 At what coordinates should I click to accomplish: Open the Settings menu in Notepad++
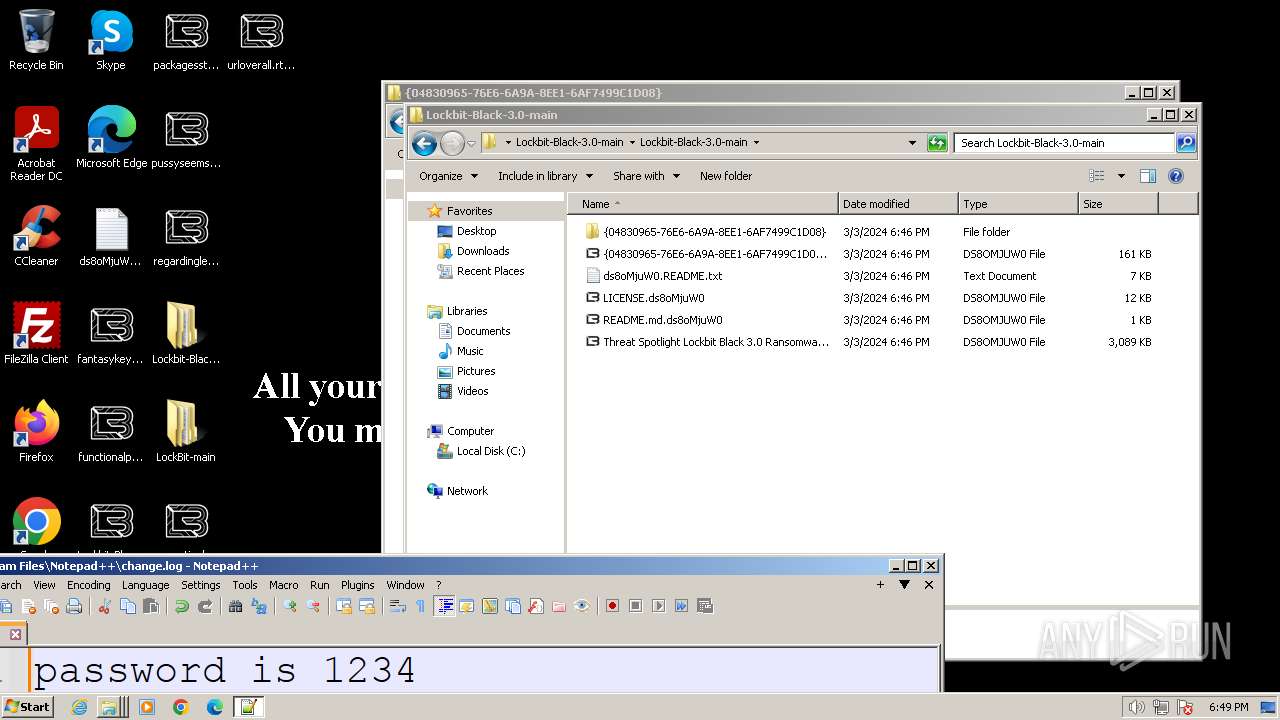201,585
